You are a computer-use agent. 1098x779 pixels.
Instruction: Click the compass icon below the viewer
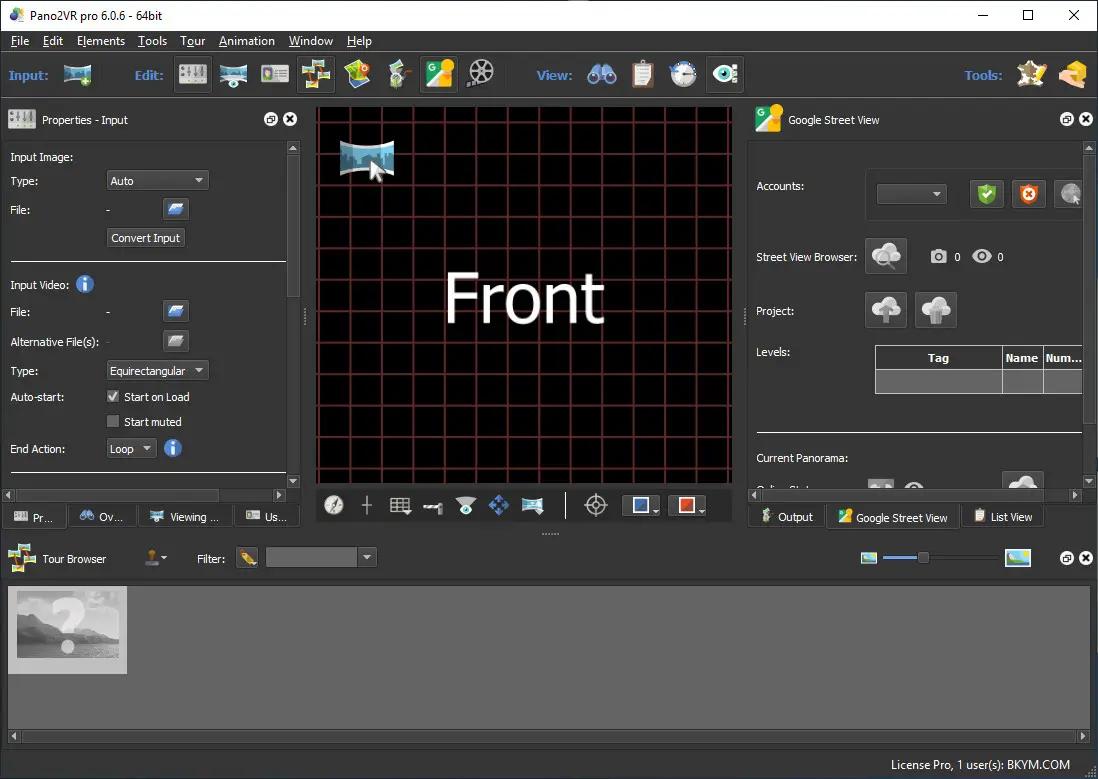click(x=334, y=506)
